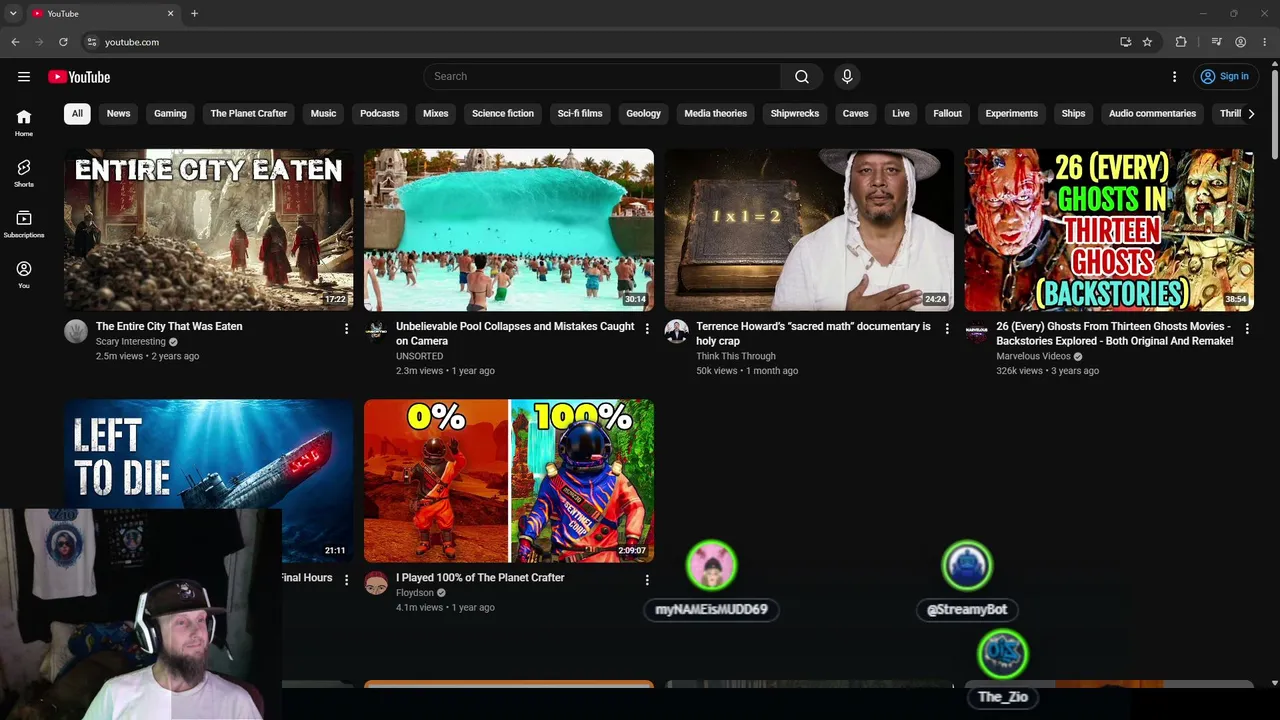This screenshot has width=1280, height=720.
Task: Open the Chrome profile menu
Action: point(1240,42)
